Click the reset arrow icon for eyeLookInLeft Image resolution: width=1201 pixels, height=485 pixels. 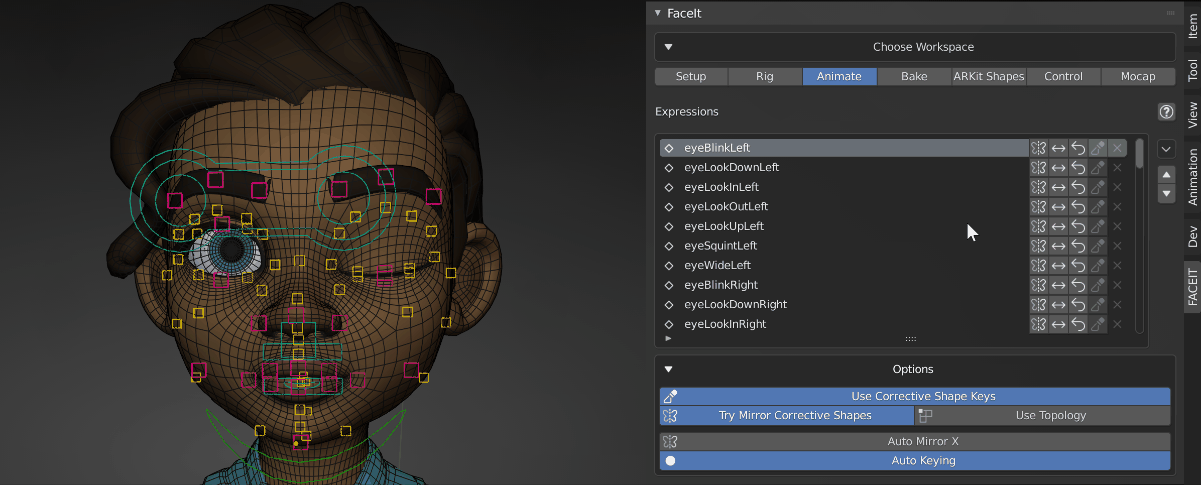(1078, 187)
